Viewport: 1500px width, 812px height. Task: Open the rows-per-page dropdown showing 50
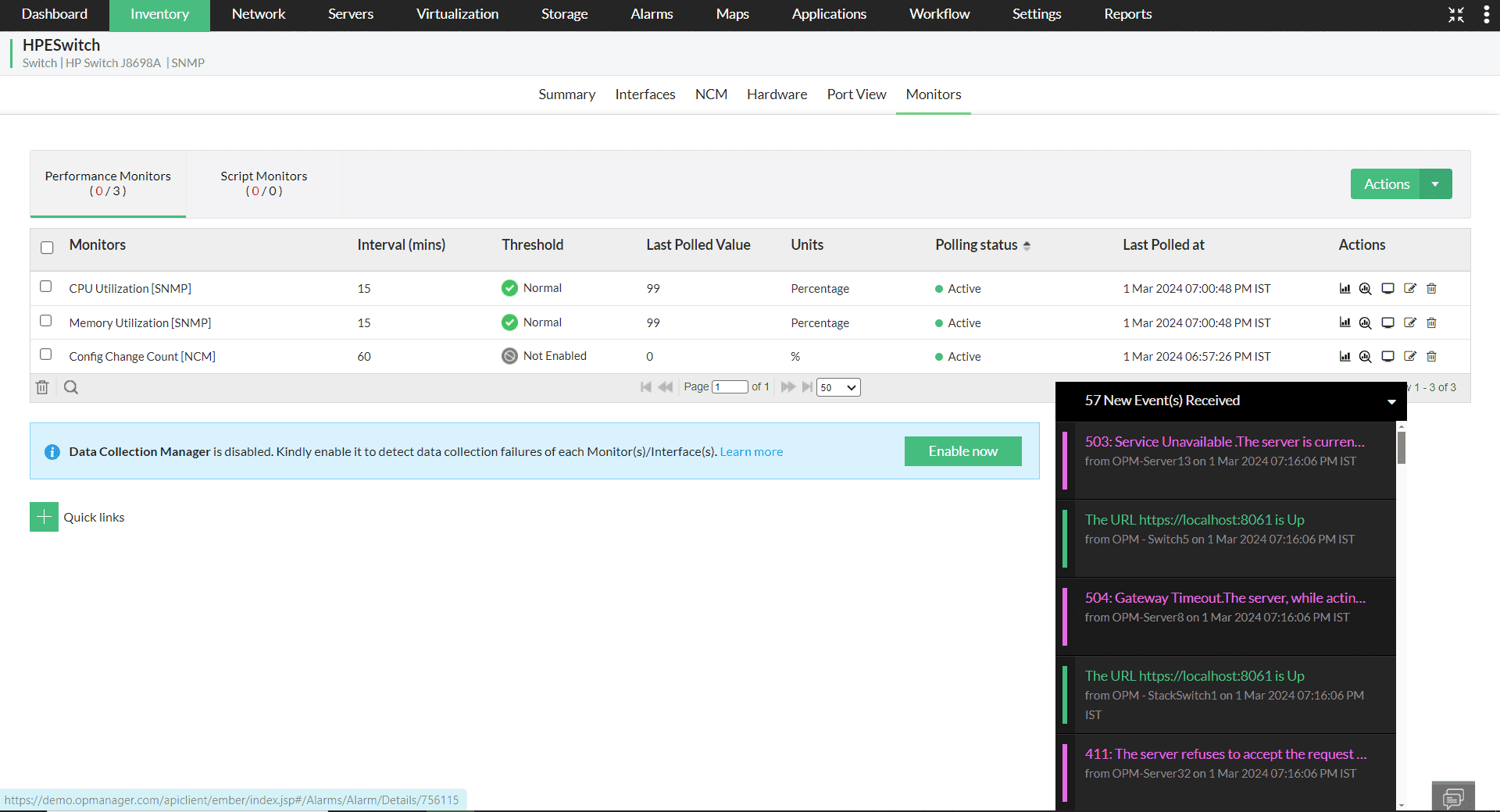click(838, 387)
